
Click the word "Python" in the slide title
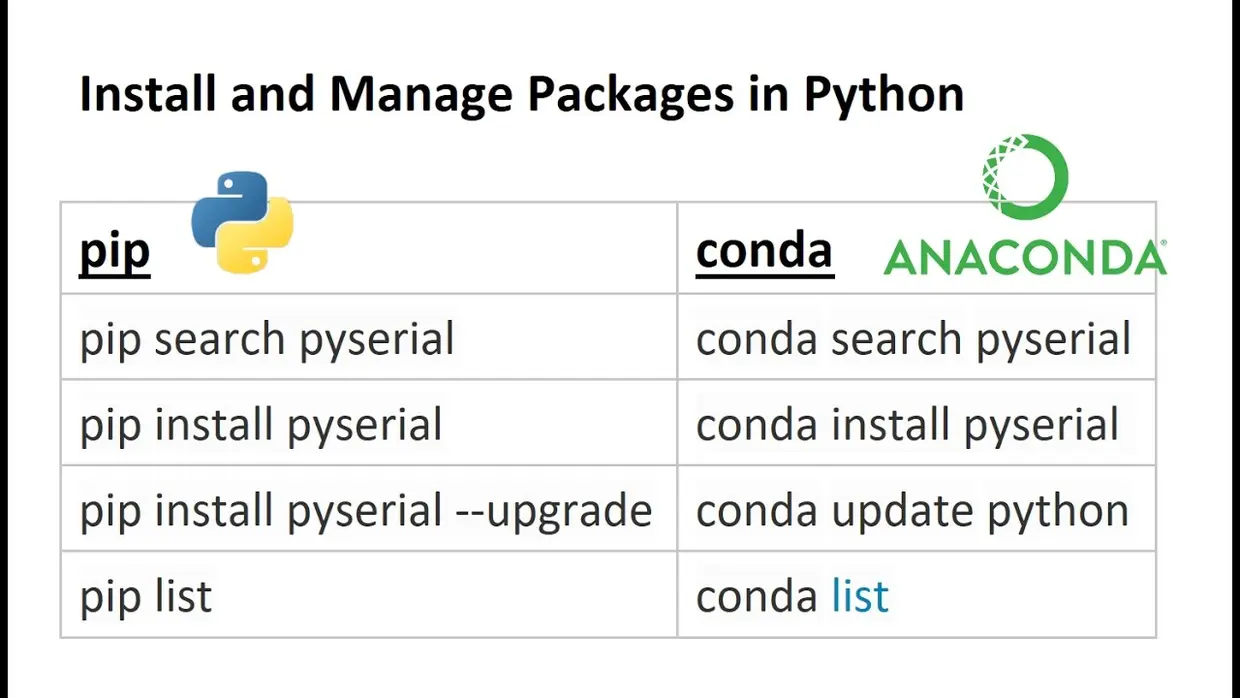[x=883, y=94]
